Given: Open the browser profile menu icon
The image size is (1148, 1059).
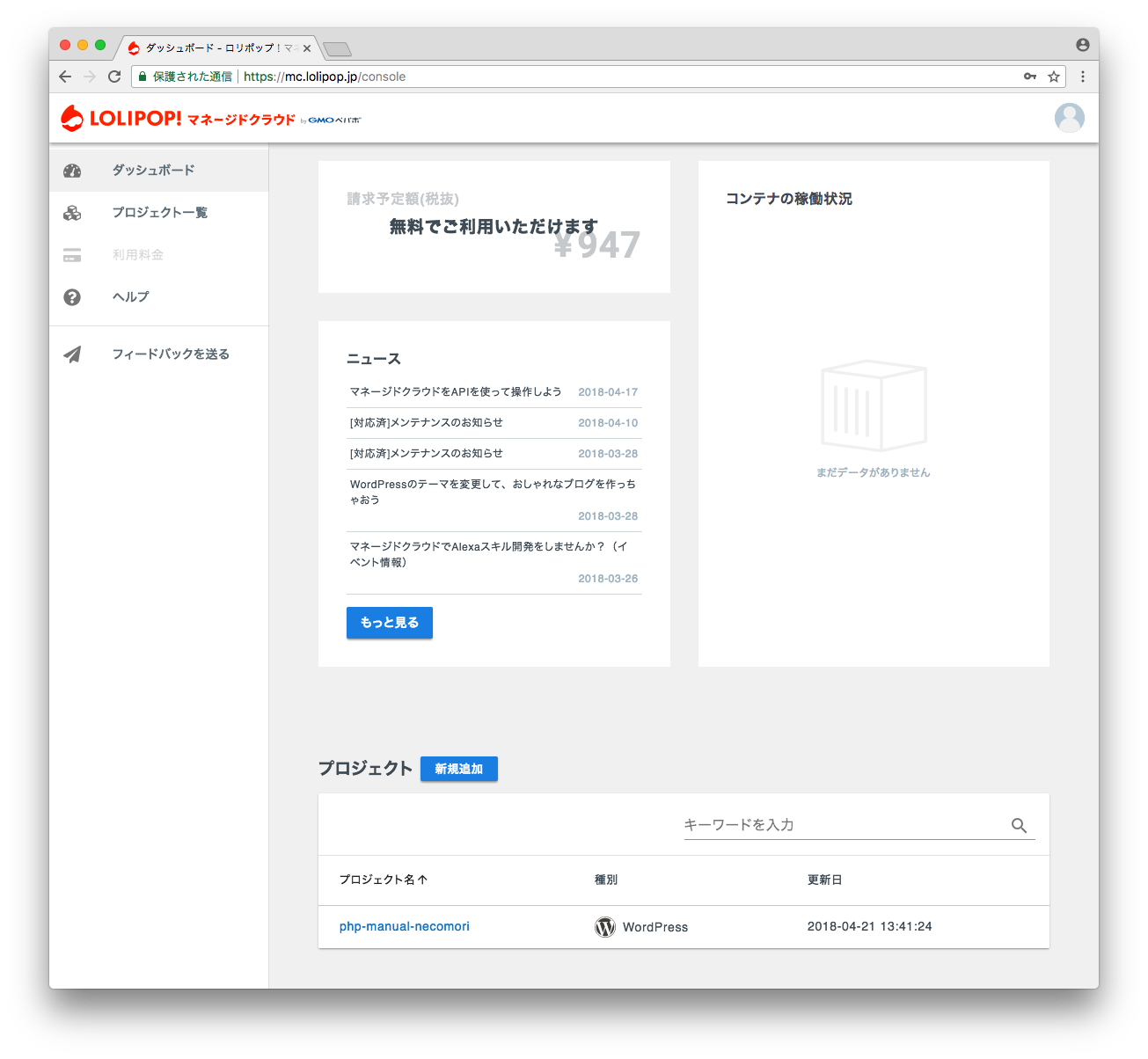Looking at the screenshot, I should click(x=1081, y=44).
